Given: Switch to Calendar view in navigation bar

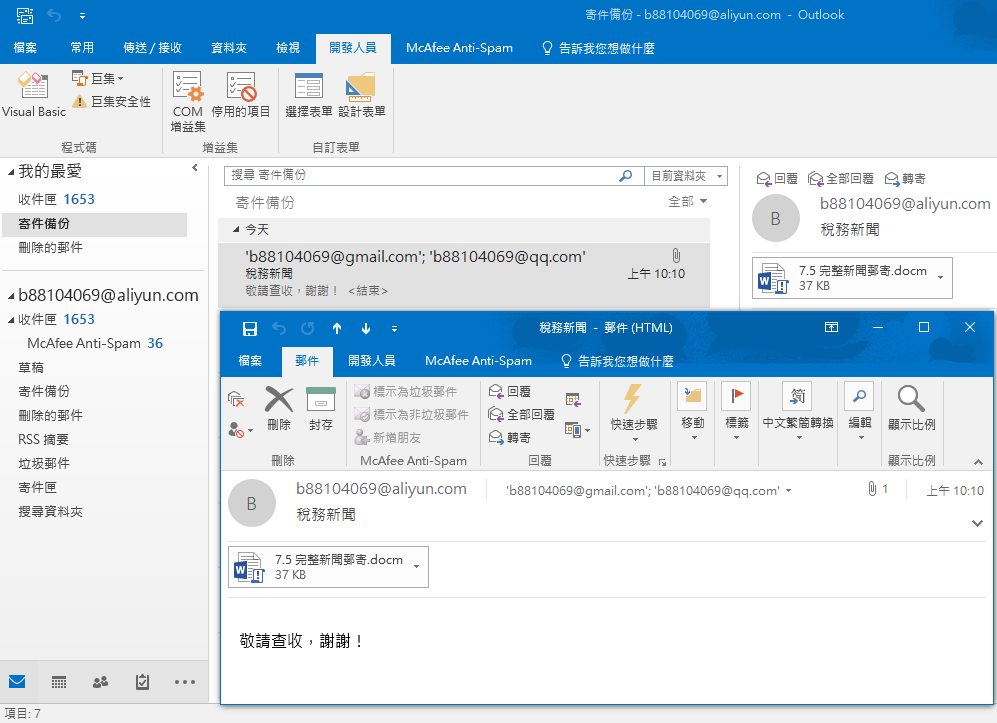Looking at the screenshot, I should [58, 682].
